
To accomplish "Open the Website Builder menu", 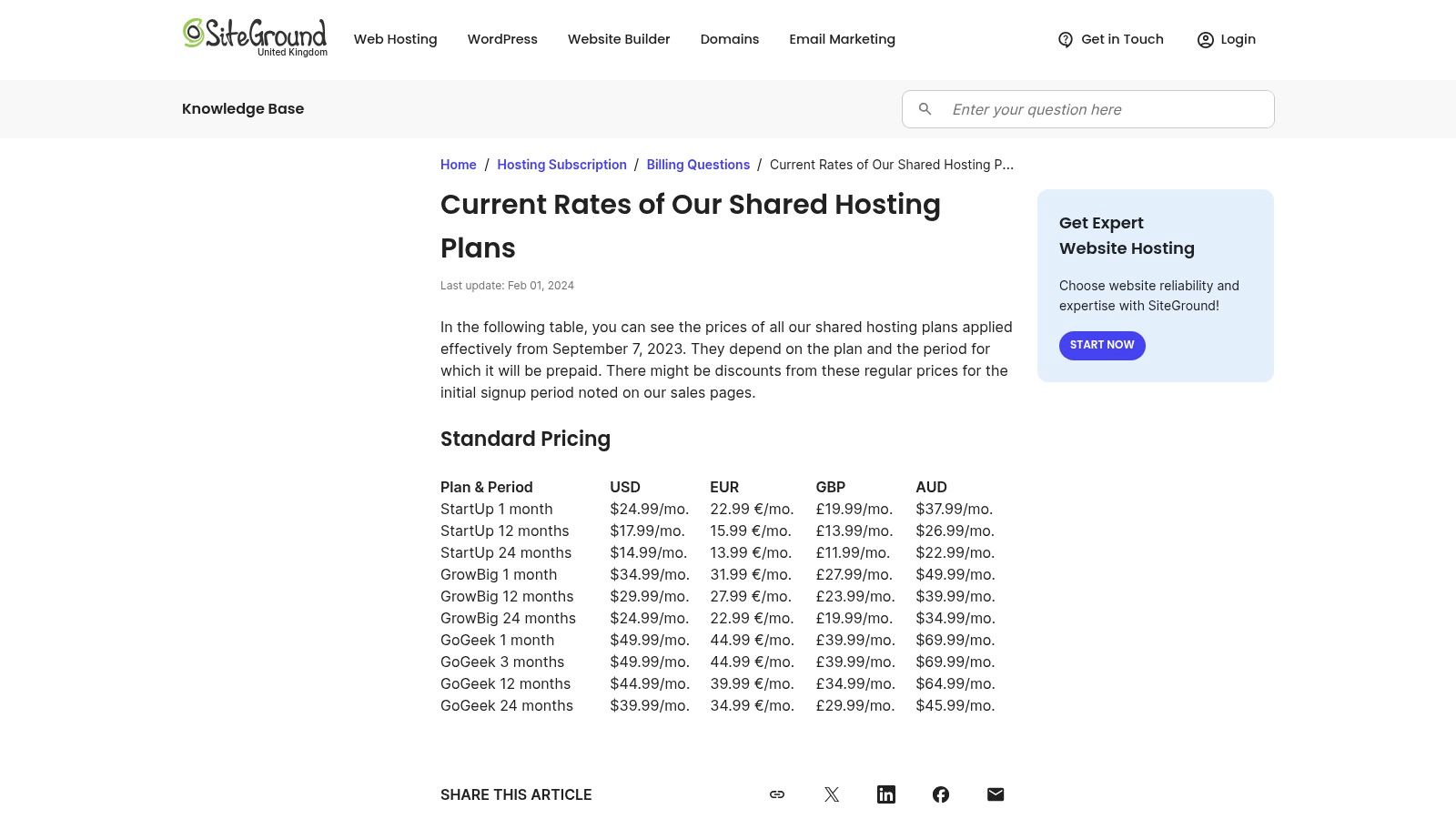I will click(x=619, y=39).
